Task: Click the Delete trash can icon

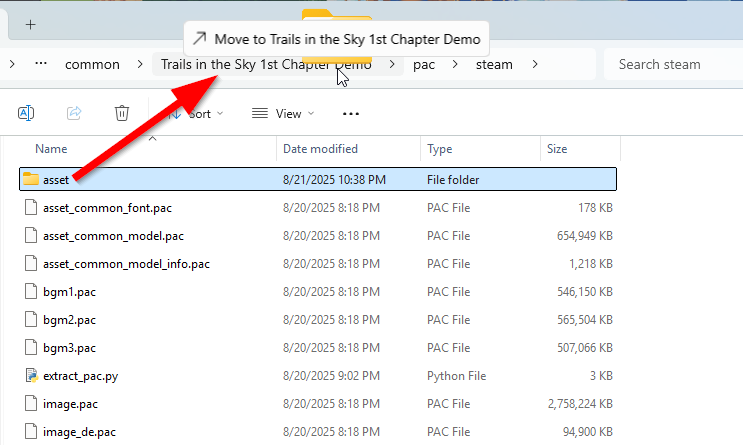Action: click(x=122, y=113)
